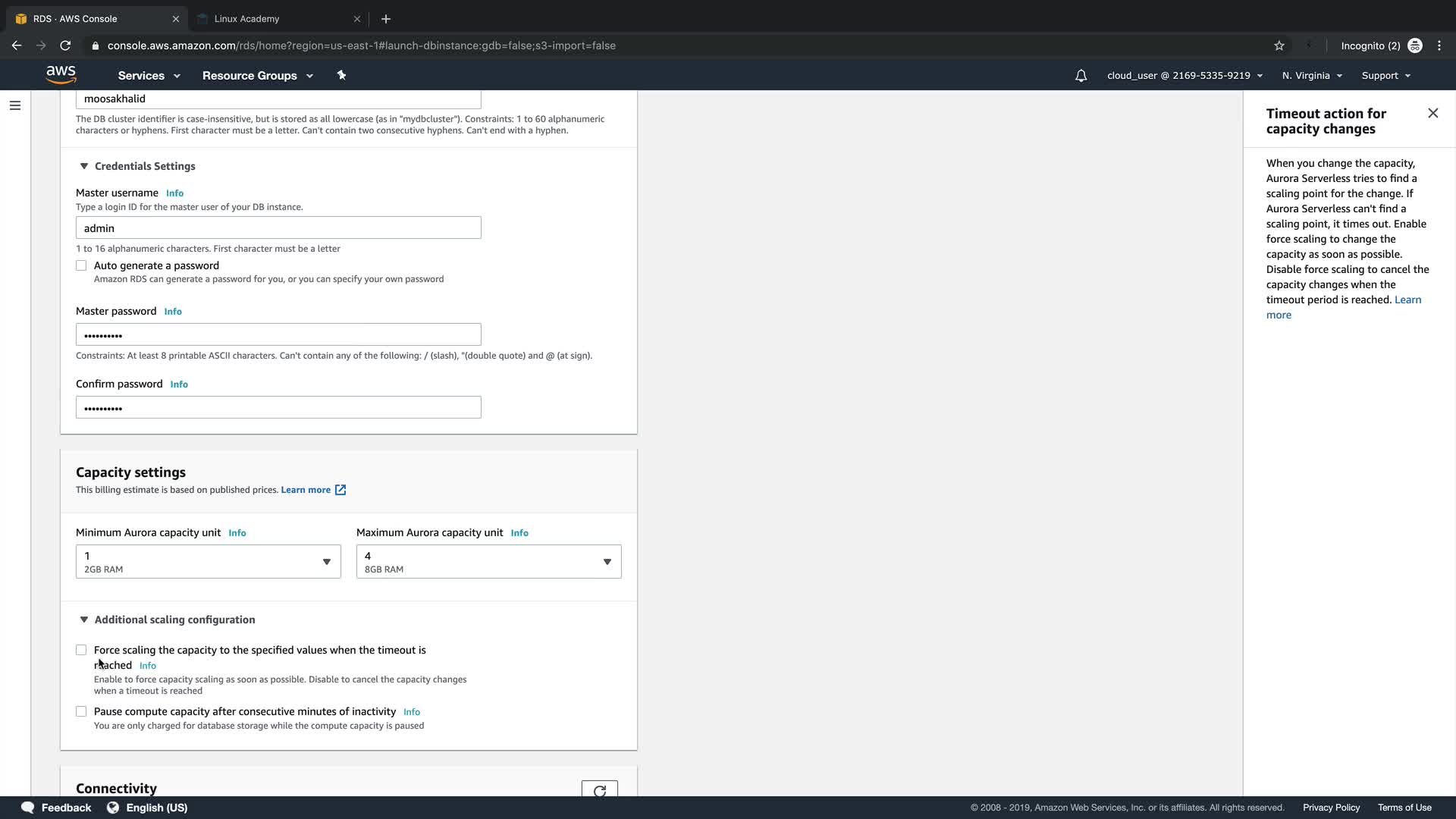
Task: Open Minimum Aurora capacity unit dropdown
Action: 208,561
